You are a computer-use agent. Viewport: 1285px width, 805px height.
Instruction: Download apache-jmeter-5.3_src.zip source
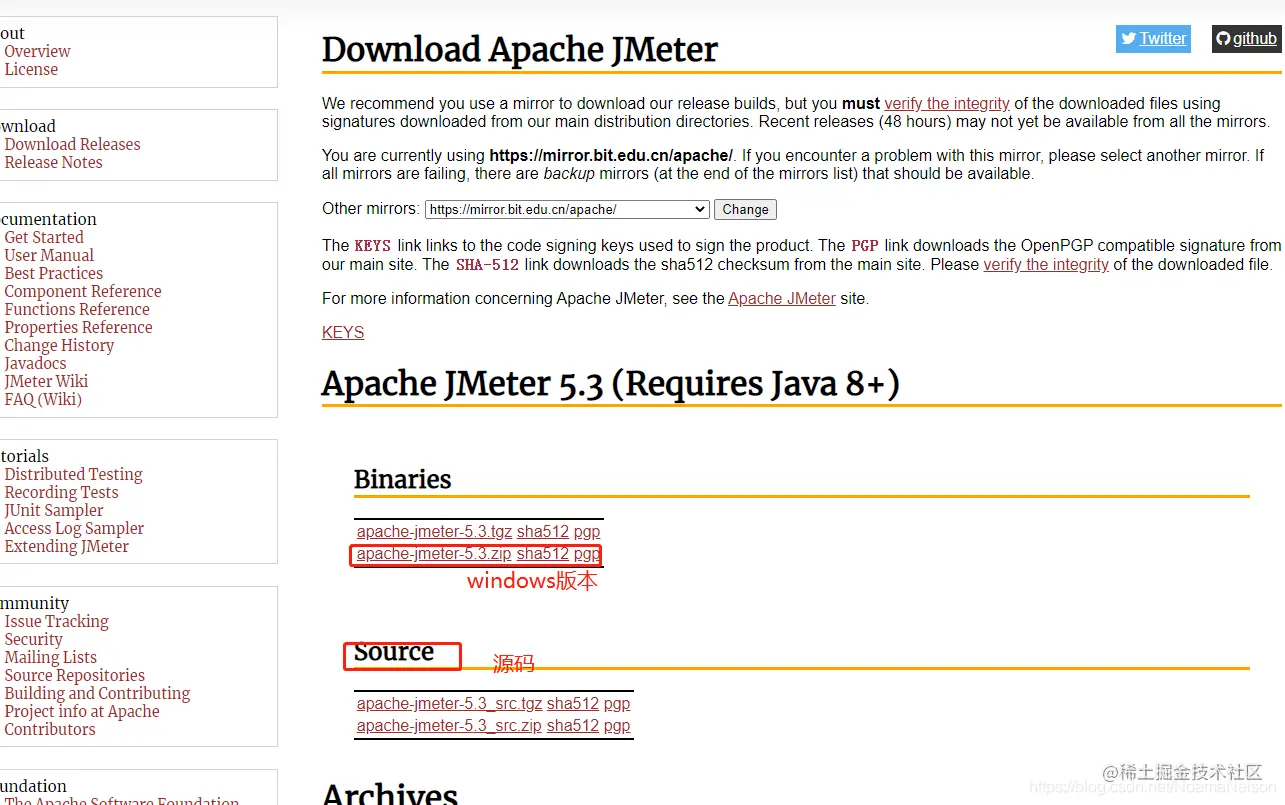pyautogui.click(x=449, y=726)
